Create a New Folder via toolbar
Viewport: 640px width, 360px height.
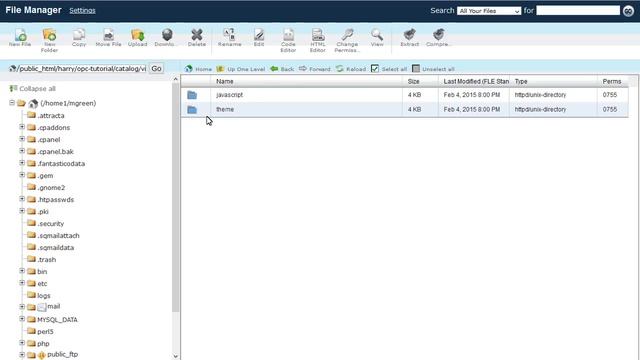point(49,40)
